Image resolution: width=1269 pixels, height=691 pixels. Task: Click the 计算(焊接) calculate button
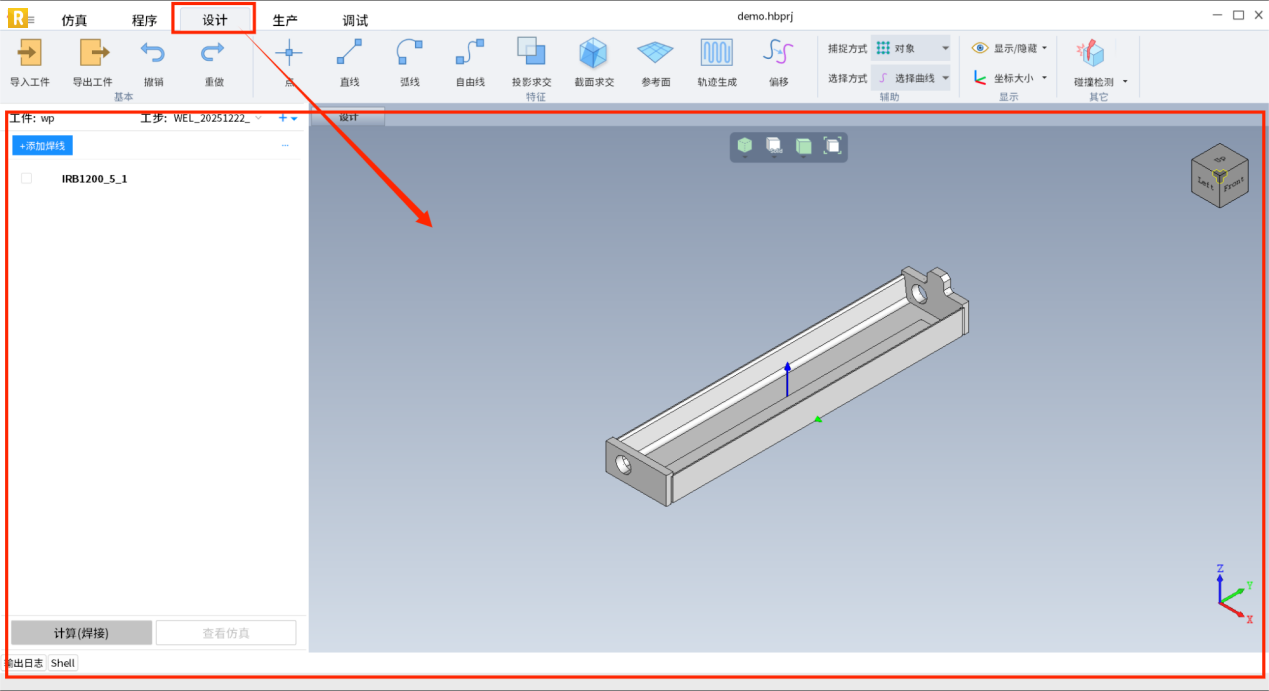(x=81, y=633)
